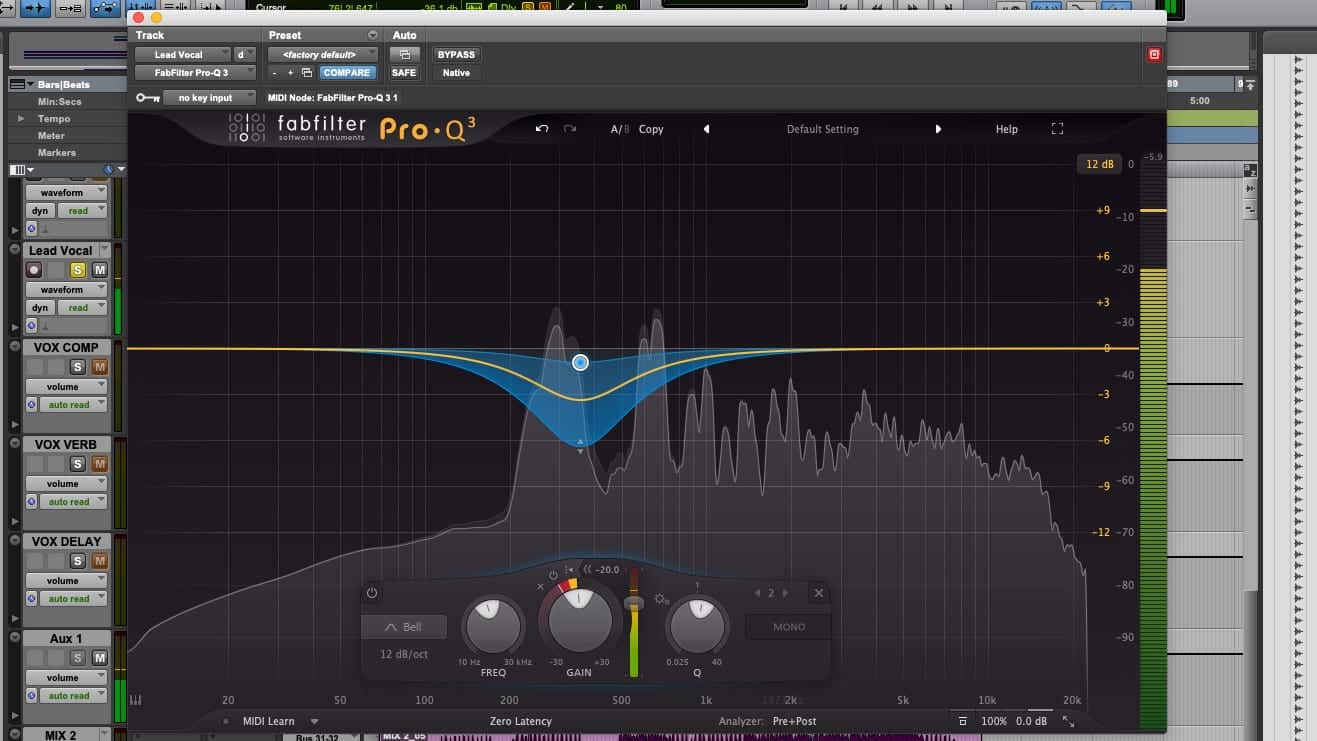Solo the Lead Vocal track

(78, 270)
